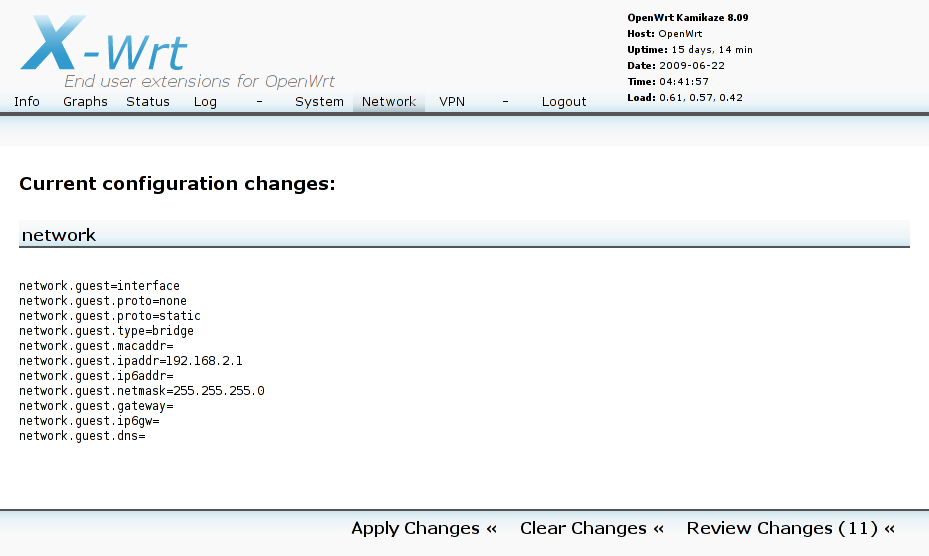The image size is (929, 556).
Task: Open the System menu
Action: click(319, 102)
